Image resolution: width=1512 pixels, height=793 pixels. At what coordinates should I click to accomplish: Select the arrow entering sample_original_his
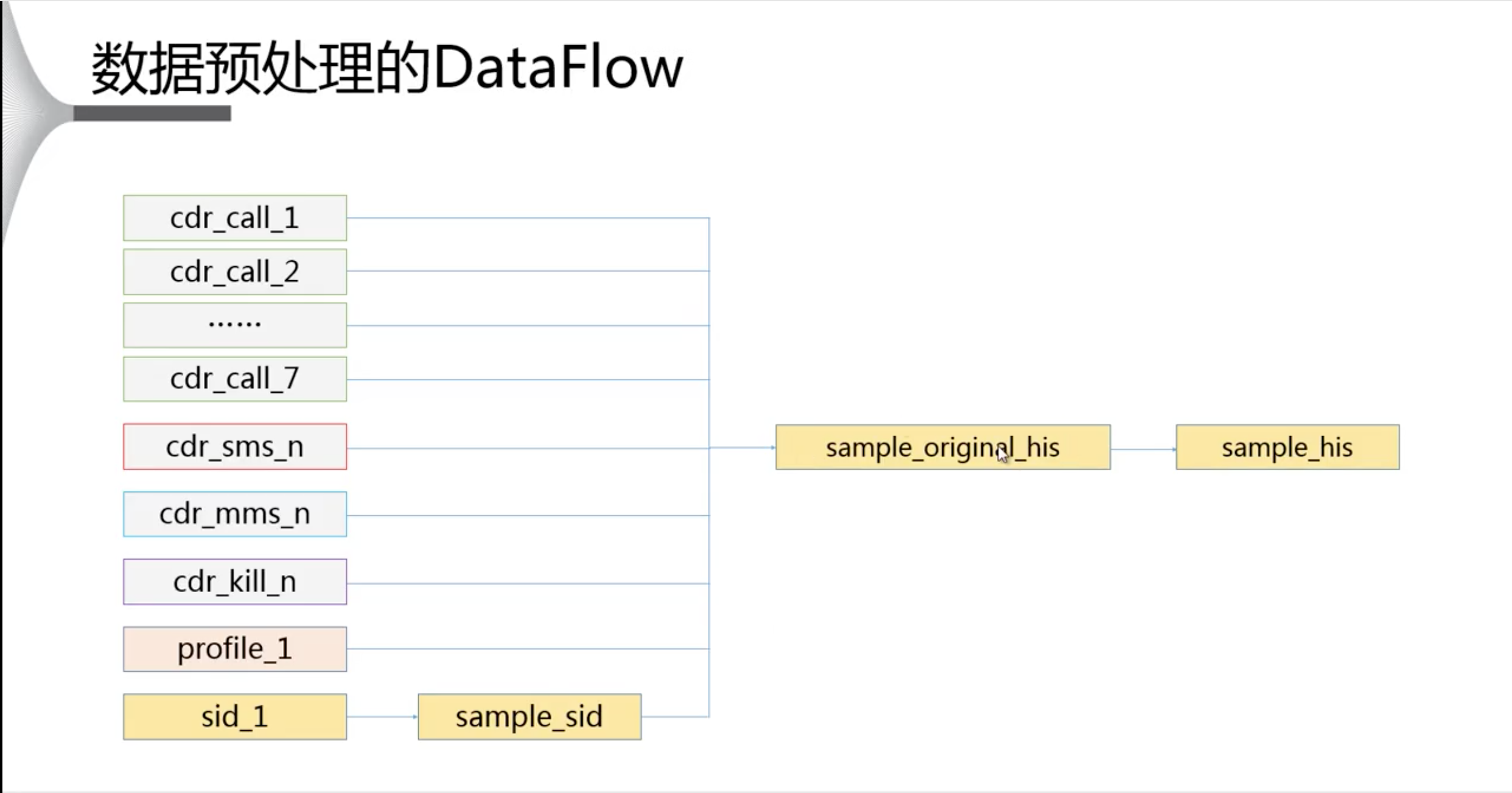[x=743, y=448]
